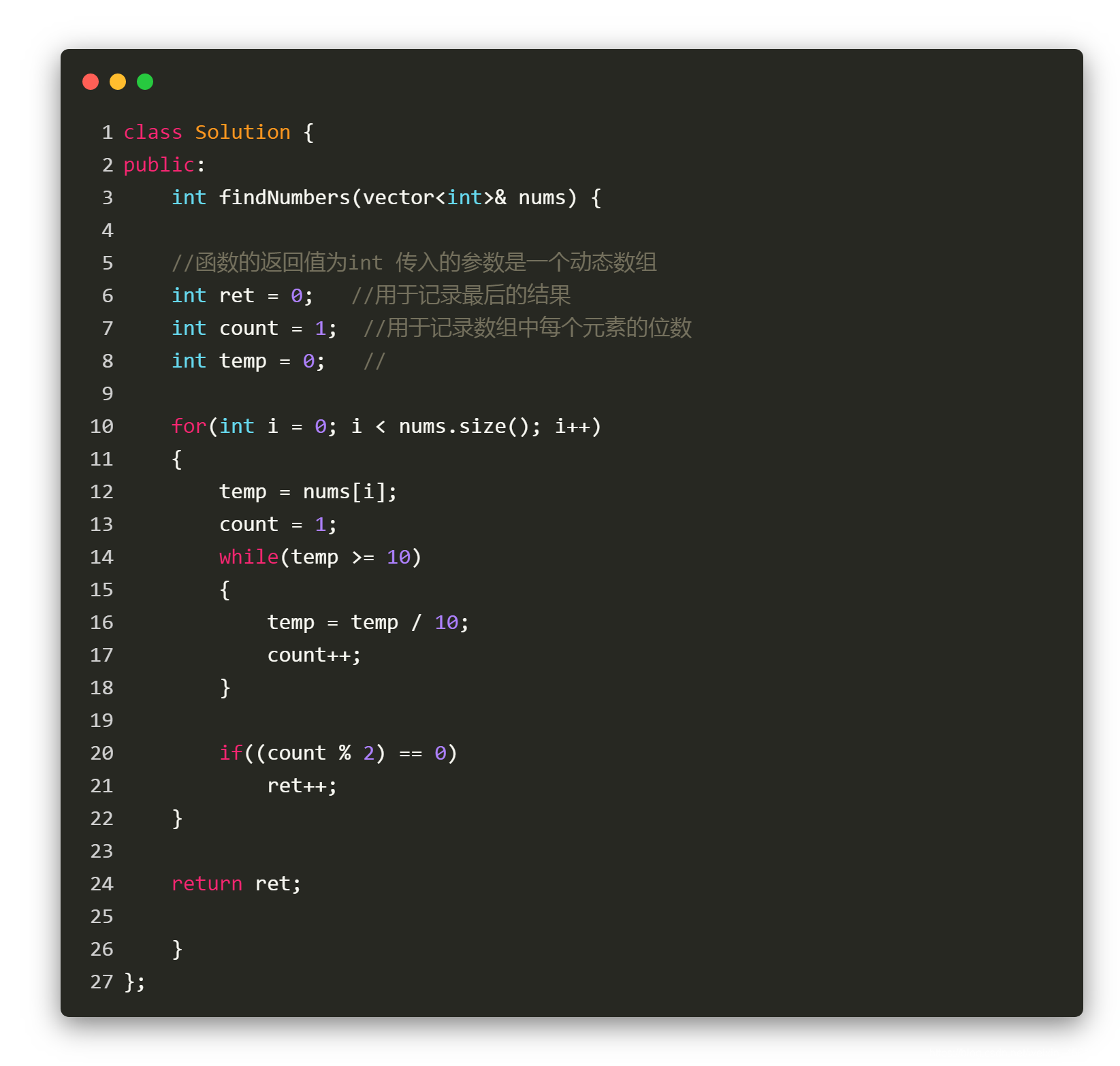Click 'count % 2' on line 20
1120x1066 pixels.
(x=321, y=753)
